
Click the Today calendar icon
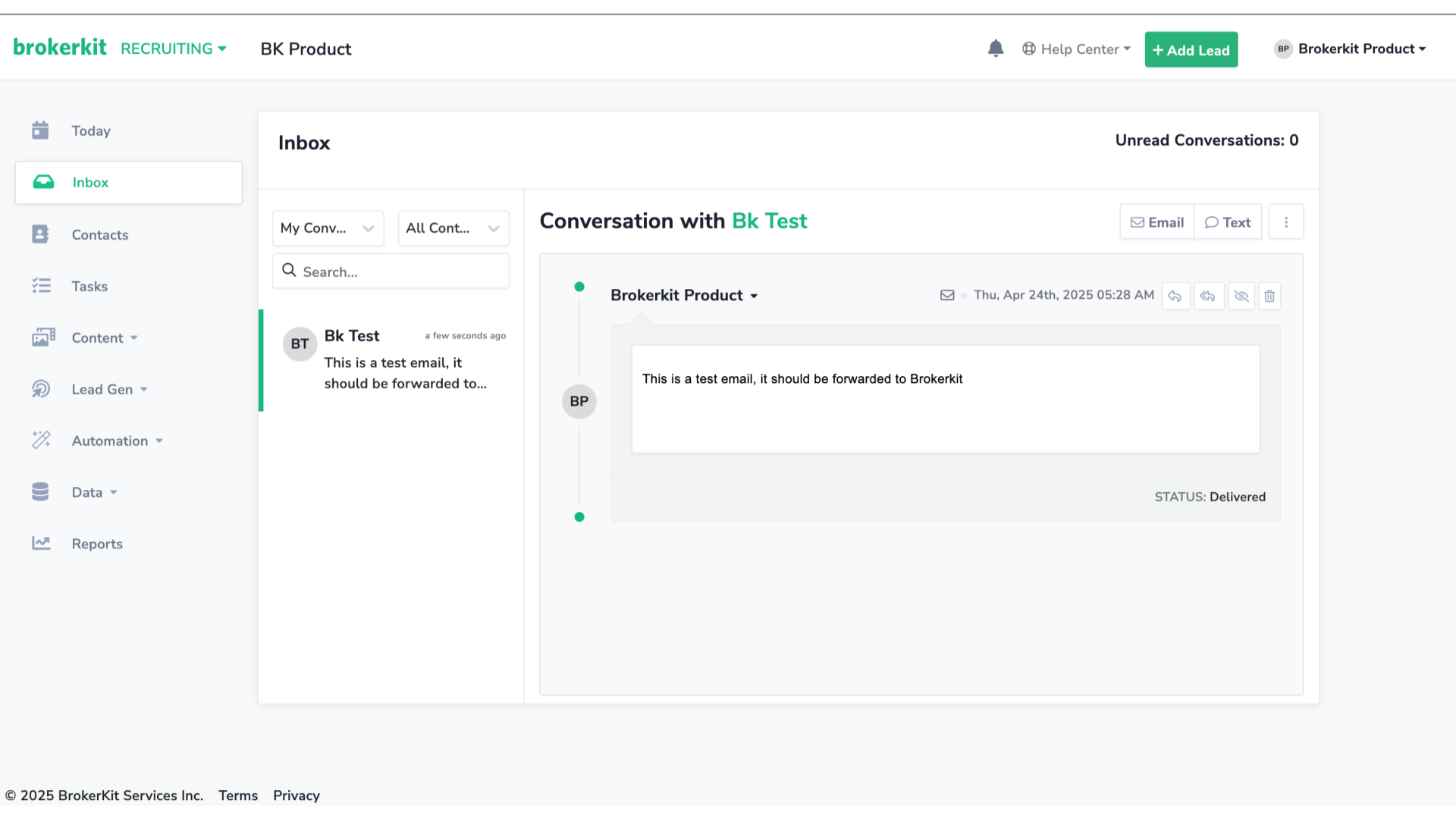(40, 130)
